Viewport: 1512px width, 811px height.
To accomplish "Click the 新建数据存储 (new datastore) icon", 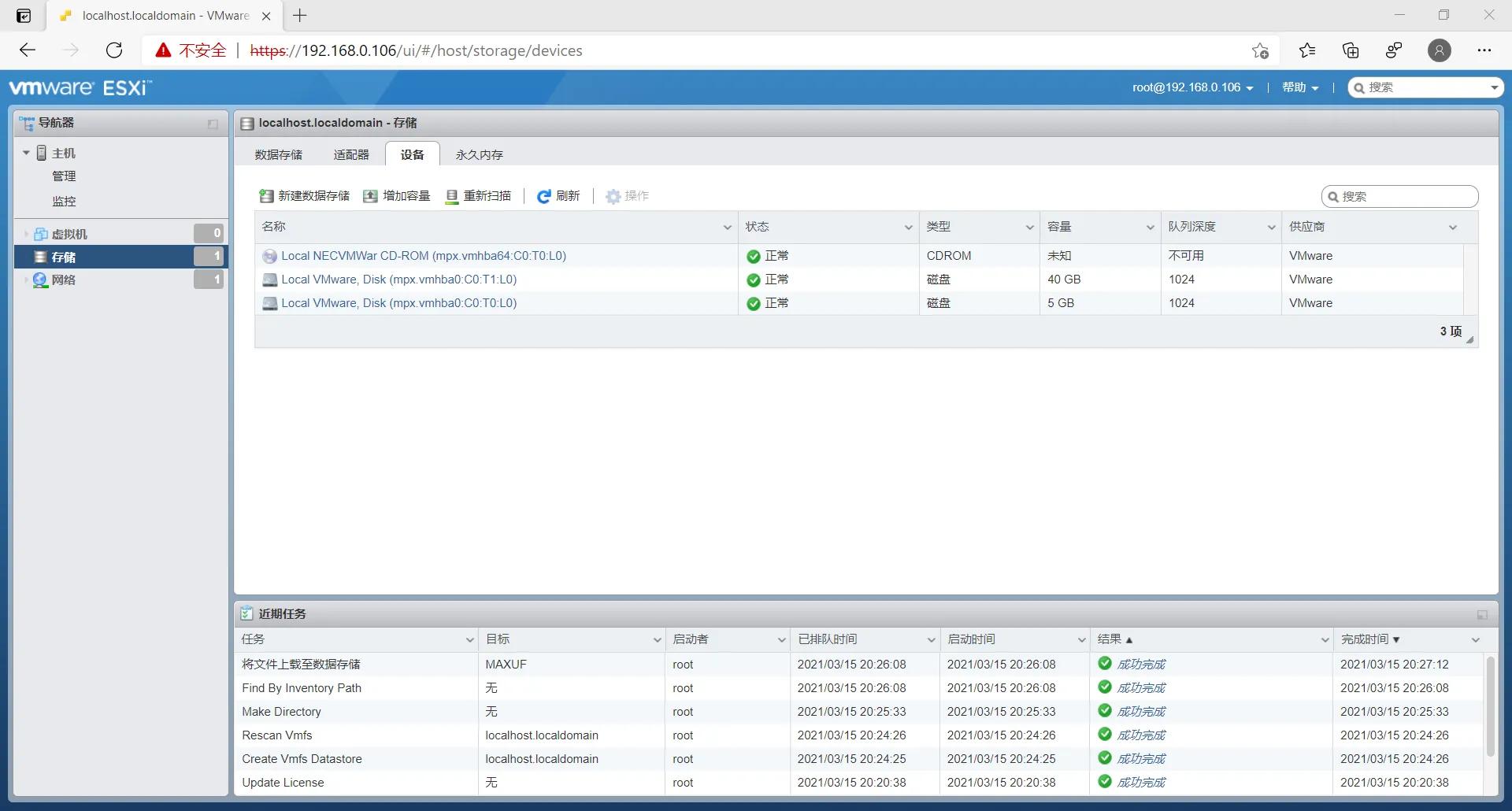I will pyautogui.click(x=267, y=196).
